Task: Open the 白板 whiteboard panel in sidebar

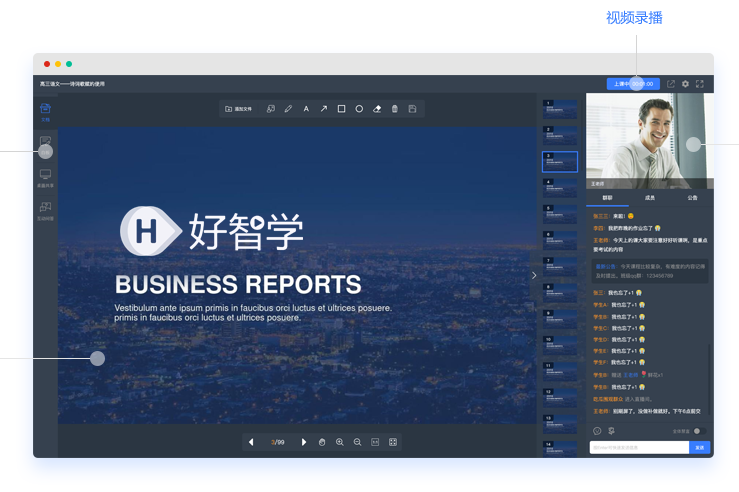Action: 45,146
